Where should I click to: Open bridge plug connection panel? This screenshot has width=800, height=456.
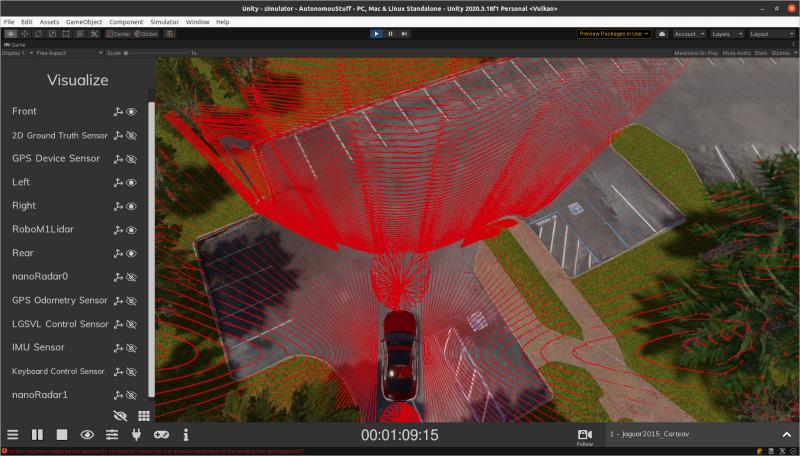pos(136,435)
